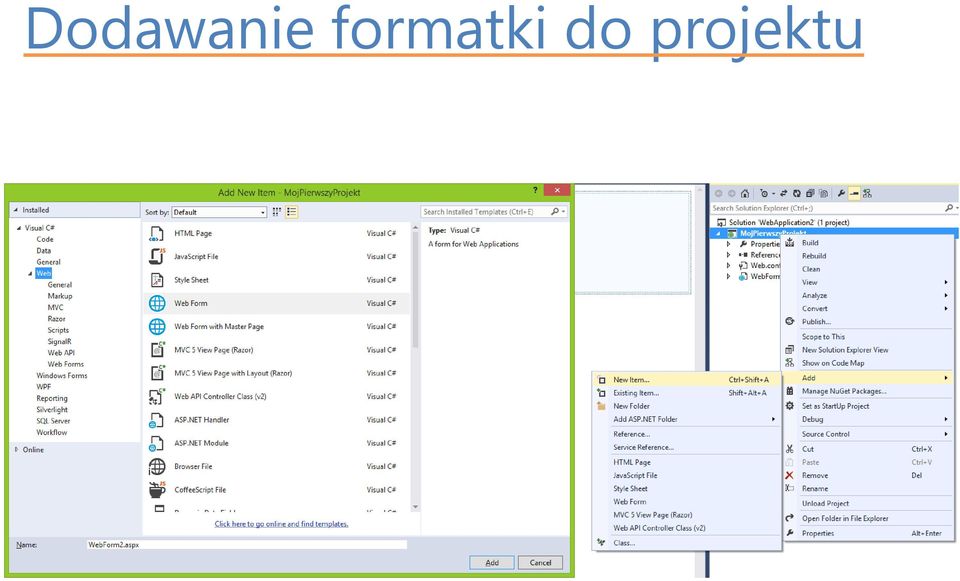This screenshot has height=581, width=960.
Task: Click the template list scrollbar down arrow
Action: 415,507
